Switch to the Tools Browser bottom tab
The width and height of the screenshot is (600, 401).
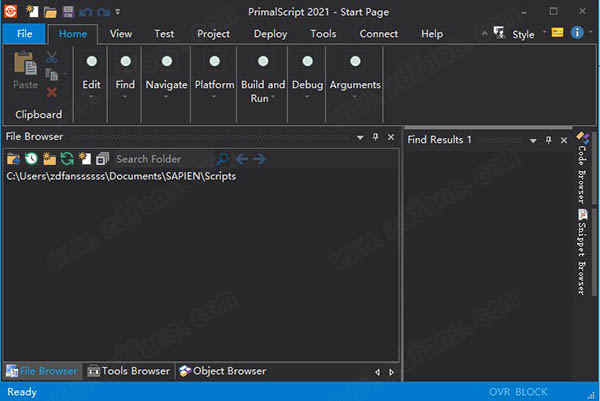coord(129,371)
